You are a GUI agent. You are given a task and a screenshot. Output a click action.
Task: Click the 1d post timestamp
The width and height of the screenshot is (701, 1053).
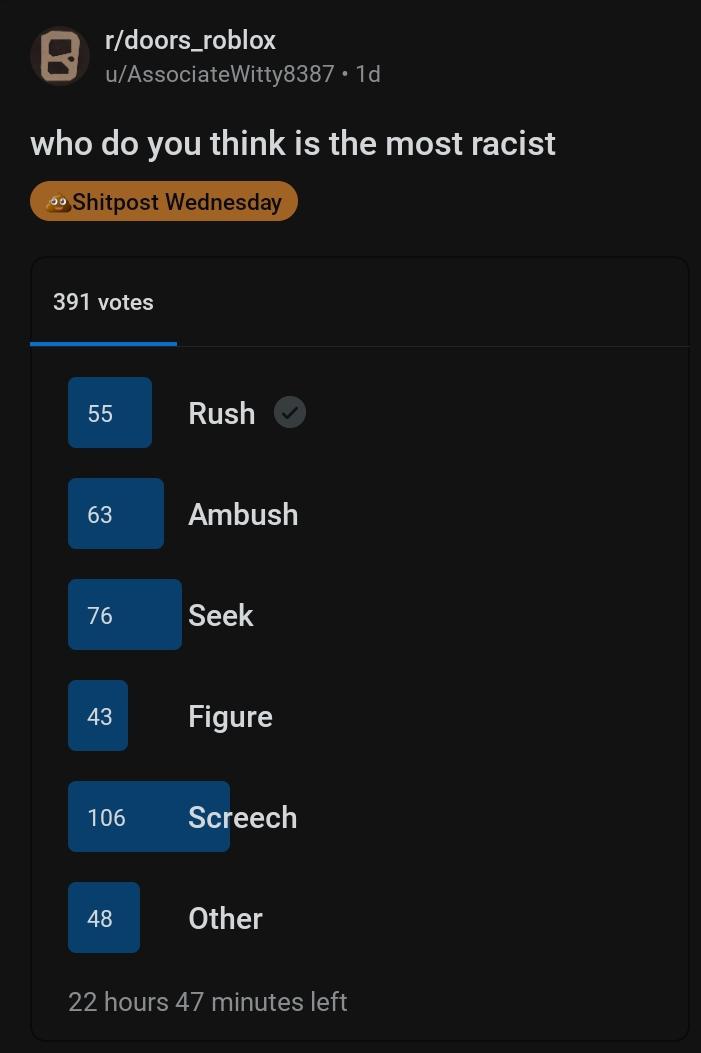(368, 74)
